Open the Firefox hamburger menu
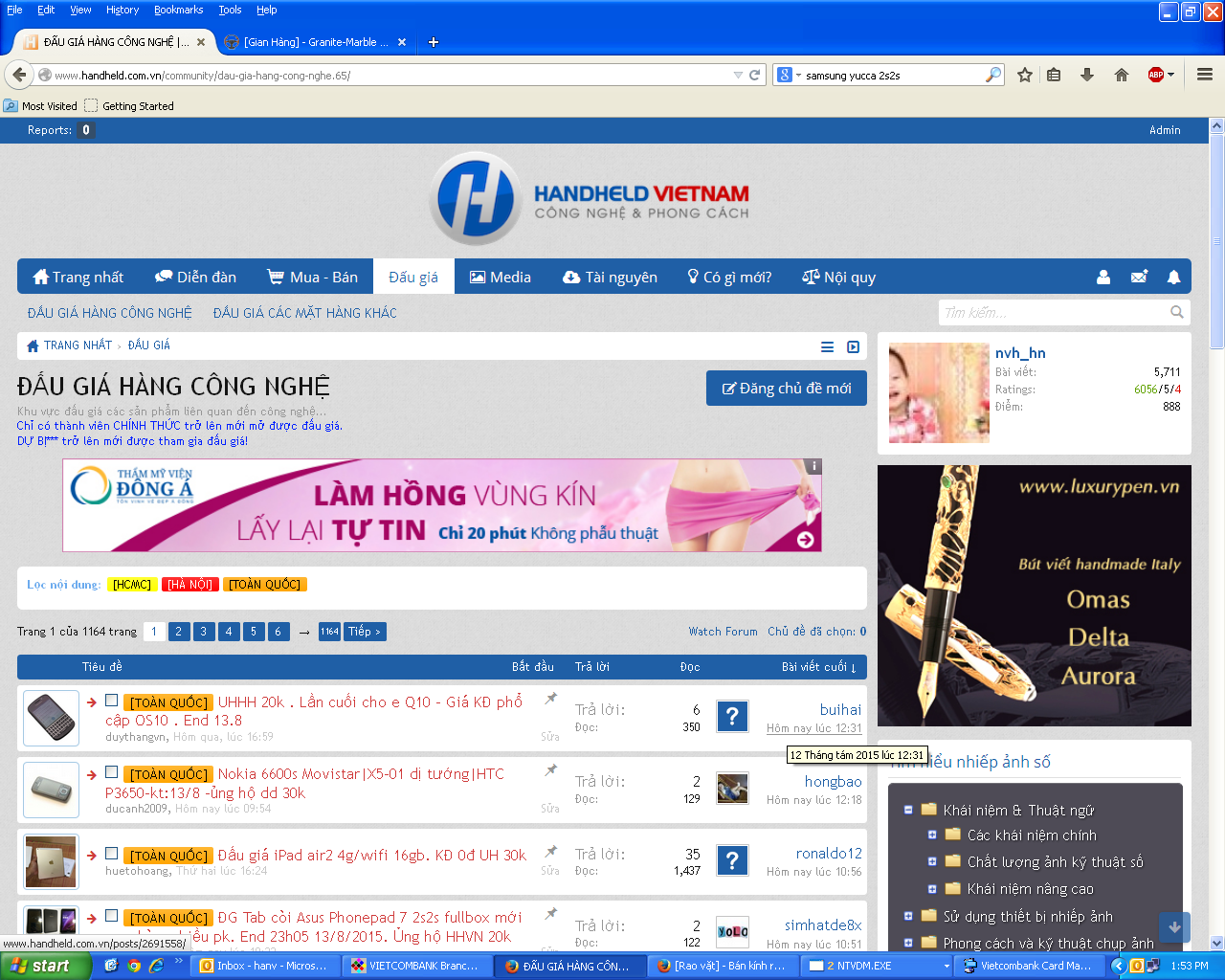Screen dimensions: 1225x980 1205,75
